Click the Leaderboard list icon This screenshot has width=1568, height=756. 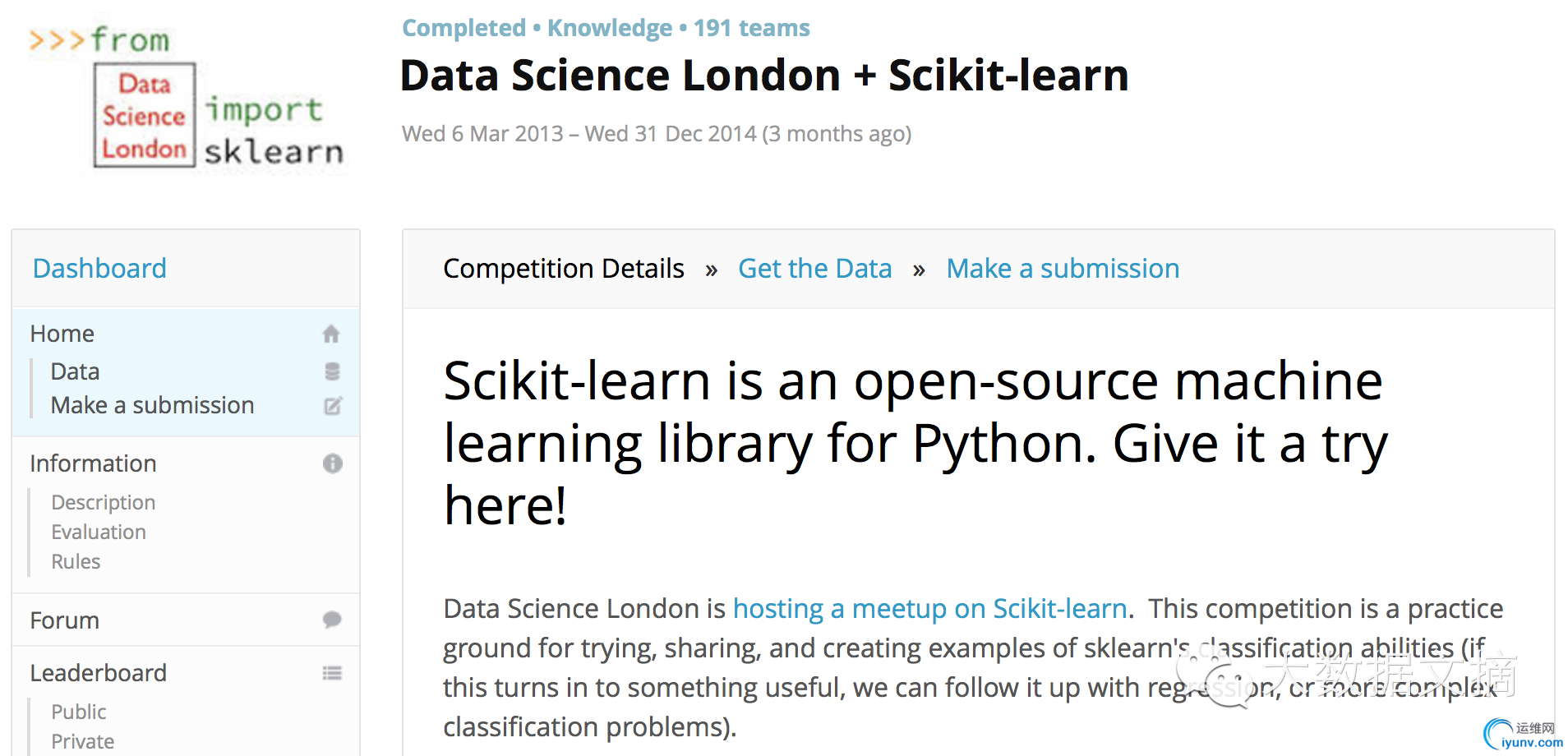point(332,673)
